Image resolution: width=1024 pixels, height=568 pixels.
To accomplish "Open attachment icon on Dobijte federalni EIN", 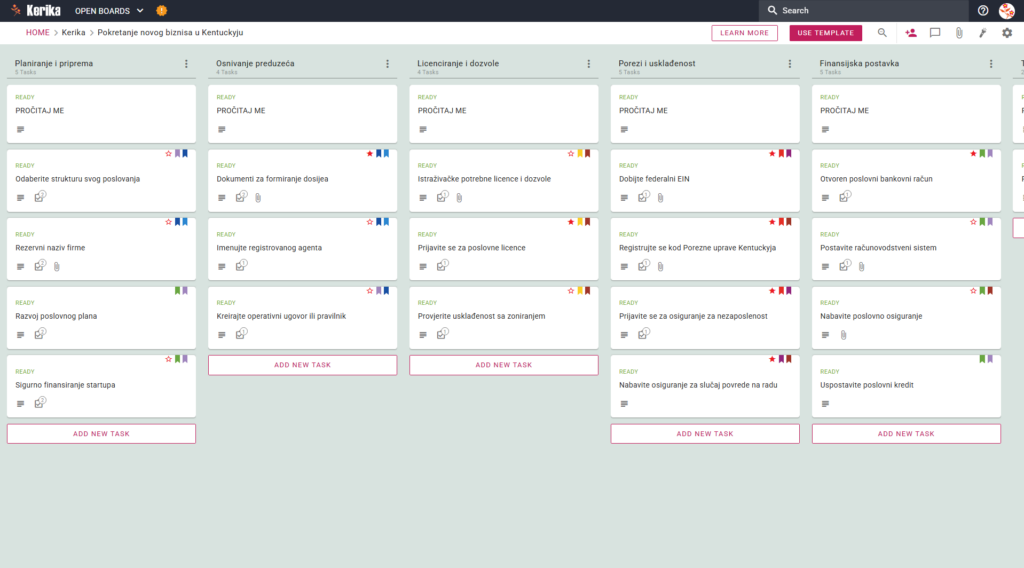I will [660, 198].
